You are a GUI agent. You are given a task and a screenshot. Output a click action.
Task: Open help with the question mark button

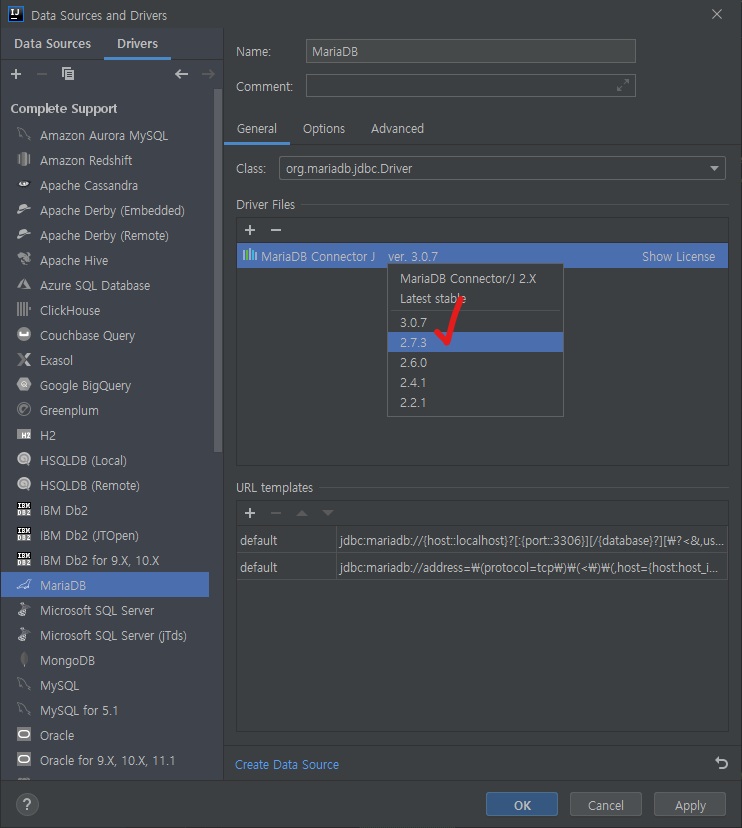tap(27, 805)
